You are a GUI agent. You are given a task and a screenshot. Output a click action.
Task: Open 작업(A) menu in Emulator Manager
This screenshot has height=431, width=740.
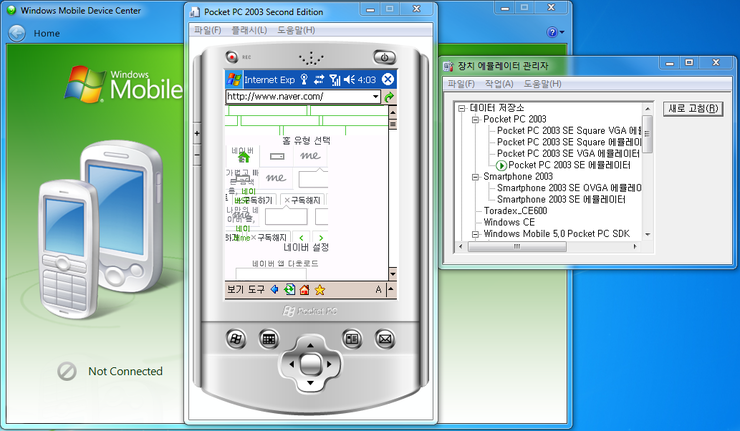(499, 84)
